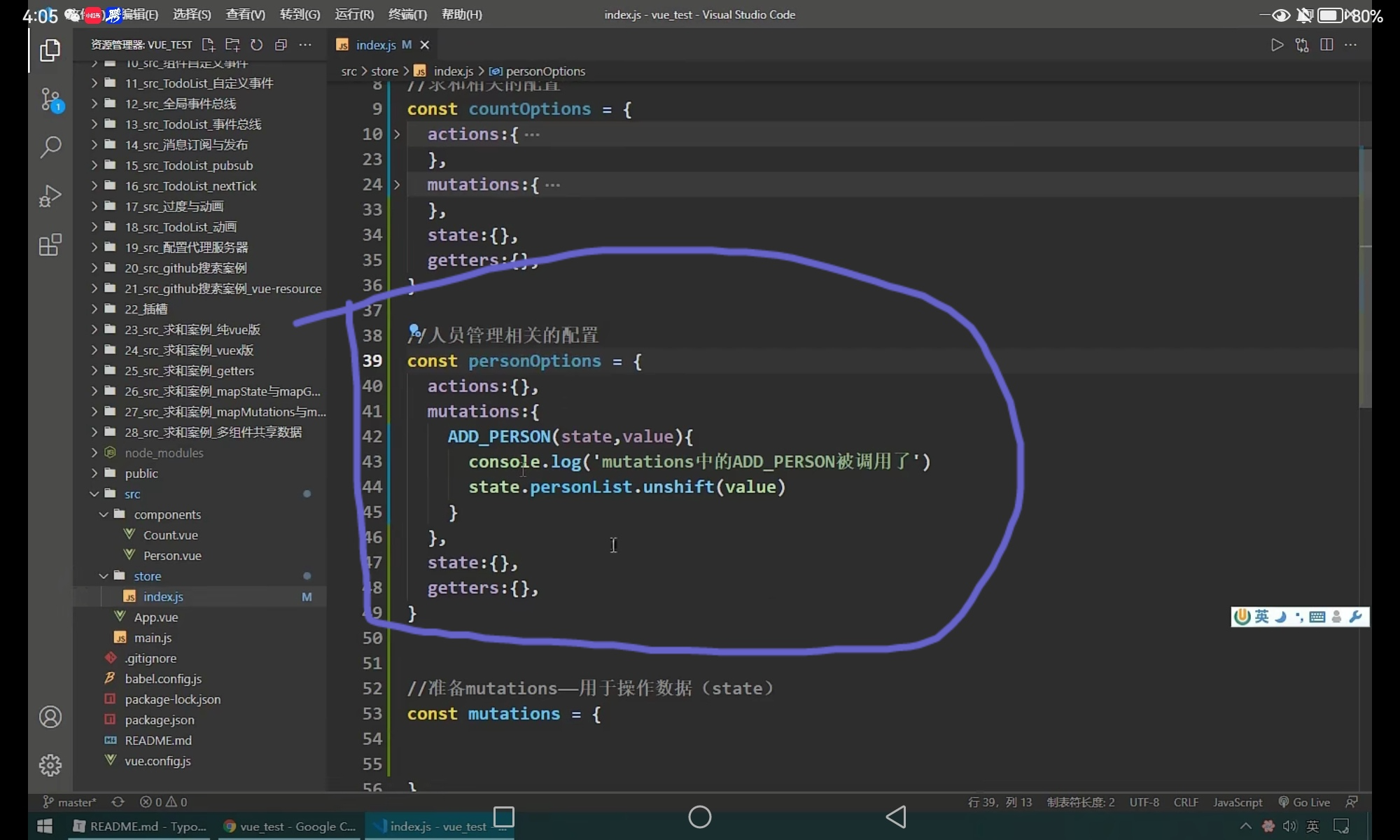This screenshot has height=840, width=1400.
Task: Open the Extensions view
Action: coord(50,245)
